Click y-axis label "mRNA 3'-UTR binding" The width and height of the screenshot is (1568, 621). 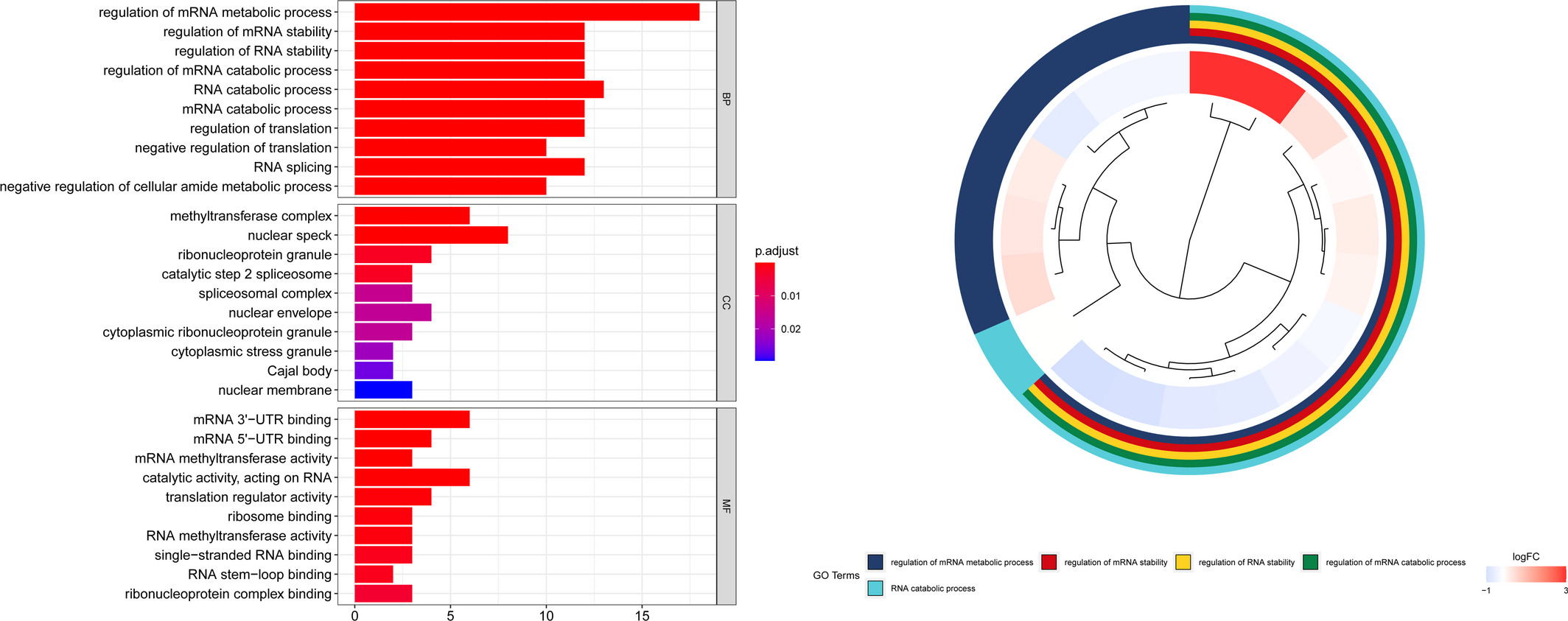263,420
